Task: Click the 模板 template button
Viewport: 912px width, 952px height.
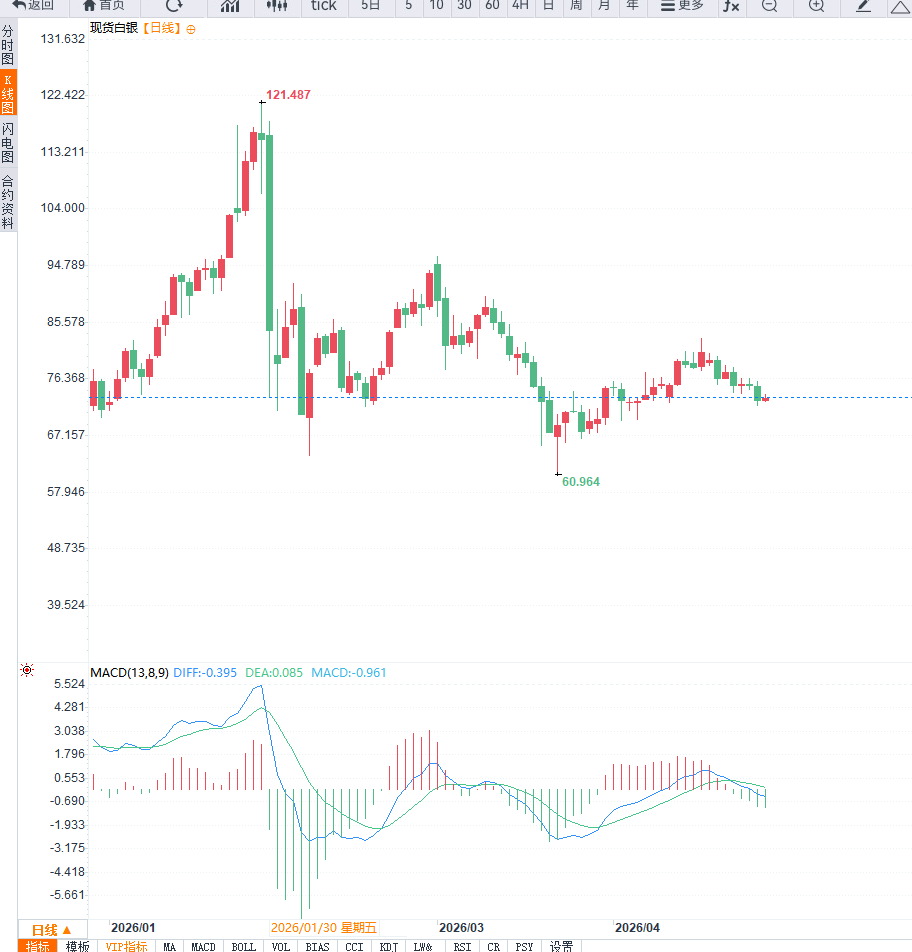Action: 77,946
